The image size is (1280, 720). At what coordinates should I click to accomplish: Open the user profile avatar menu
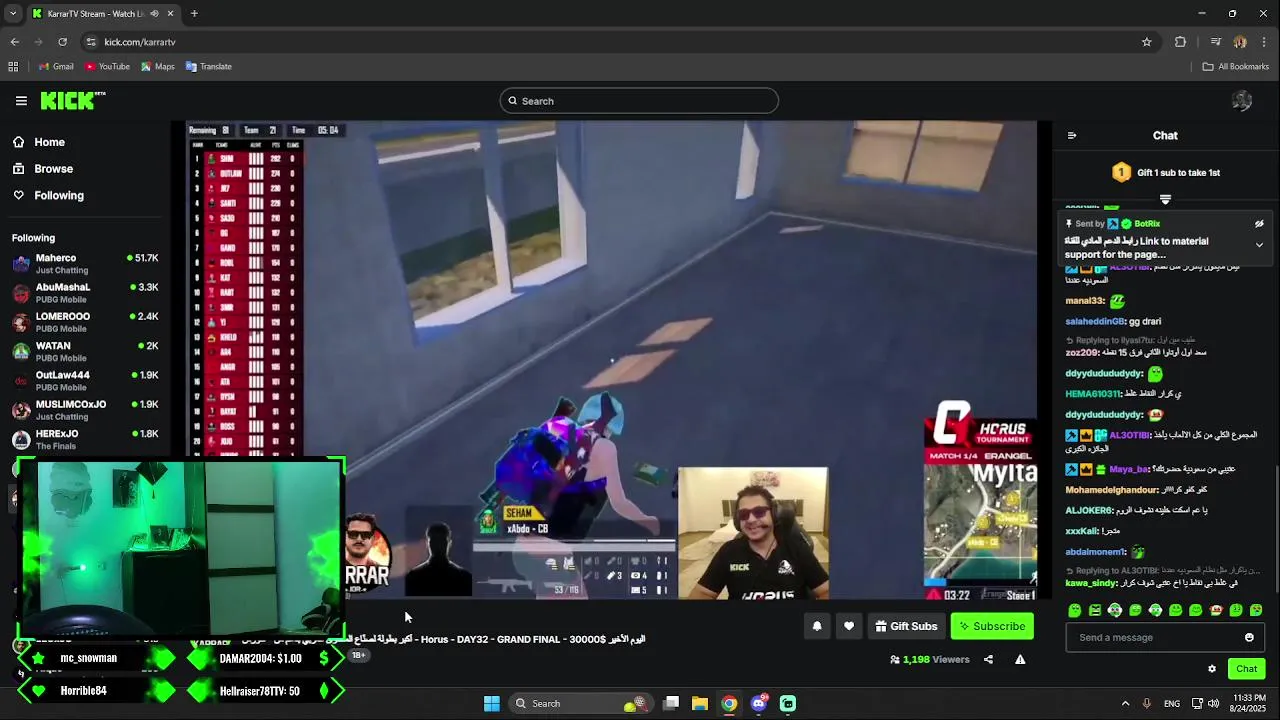coord(1242,101)
